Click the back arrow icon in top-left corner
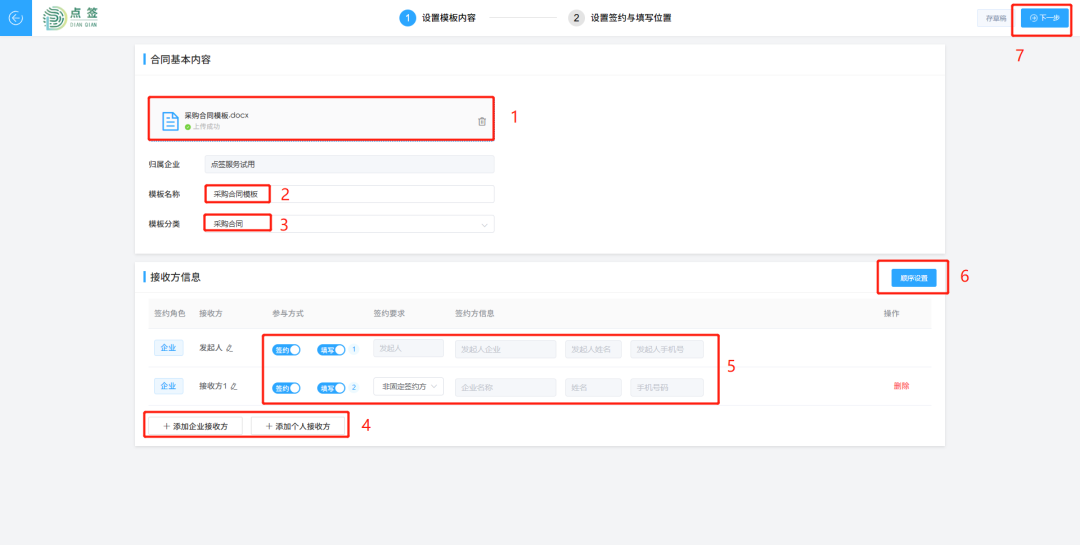 [15, 18]
